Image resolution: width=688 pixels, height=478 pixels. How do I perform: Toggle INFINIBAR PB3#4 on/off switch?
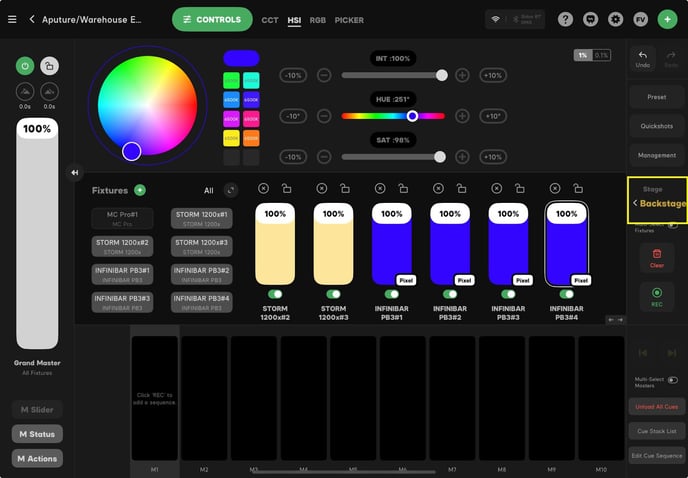click(x=567, y=294)
